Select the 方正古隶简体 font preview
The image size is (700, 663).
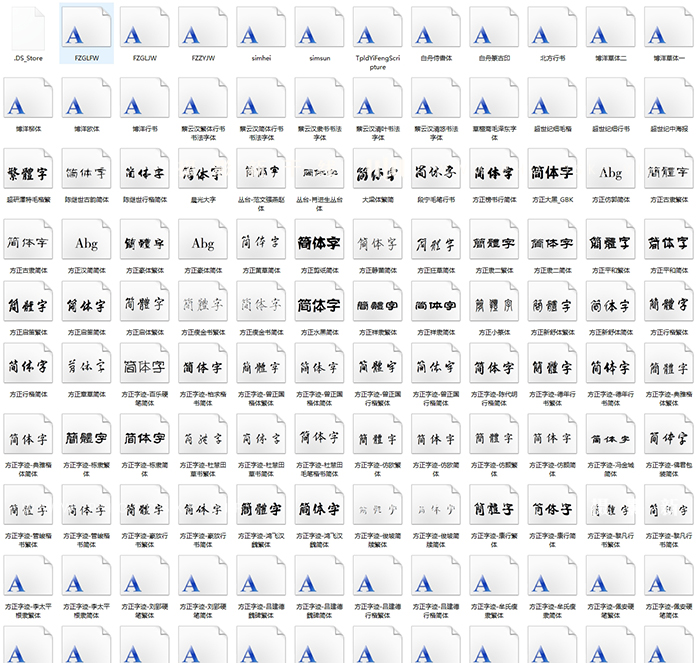(28, 240)
